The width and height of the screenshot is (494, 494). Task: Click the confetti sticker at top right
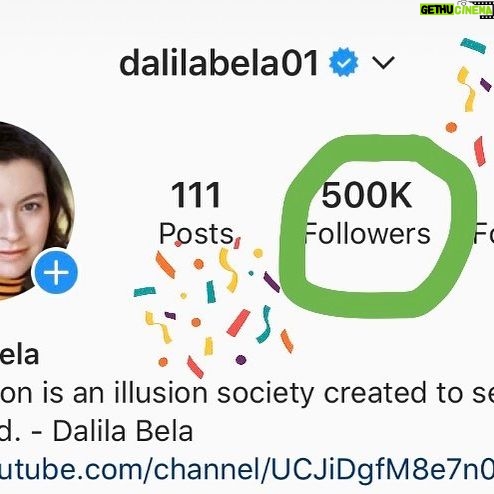click(470, 100)
